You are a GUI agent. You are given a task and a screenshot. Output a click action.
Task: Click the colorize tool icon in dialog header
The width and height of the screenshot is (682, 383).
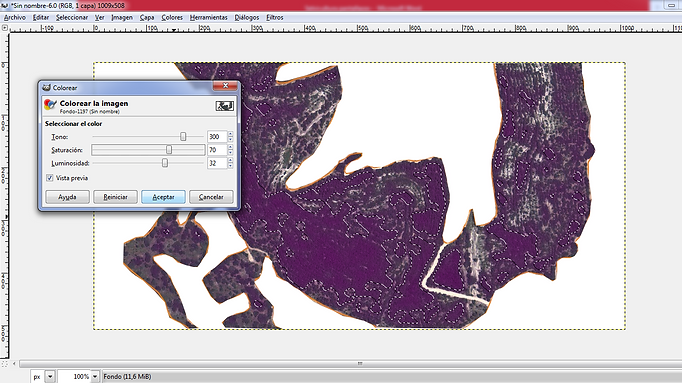click(50, 105)
